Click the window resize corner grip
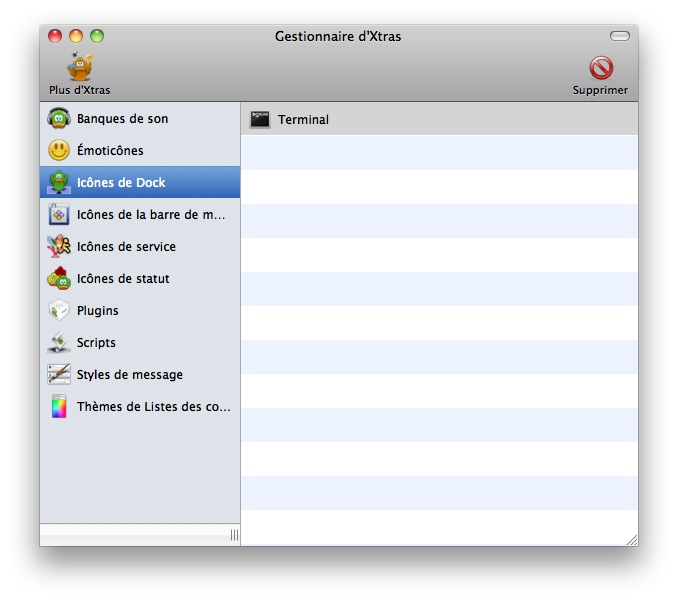Image resolution: width=678 pixels, height=601 pixels. 631,539
